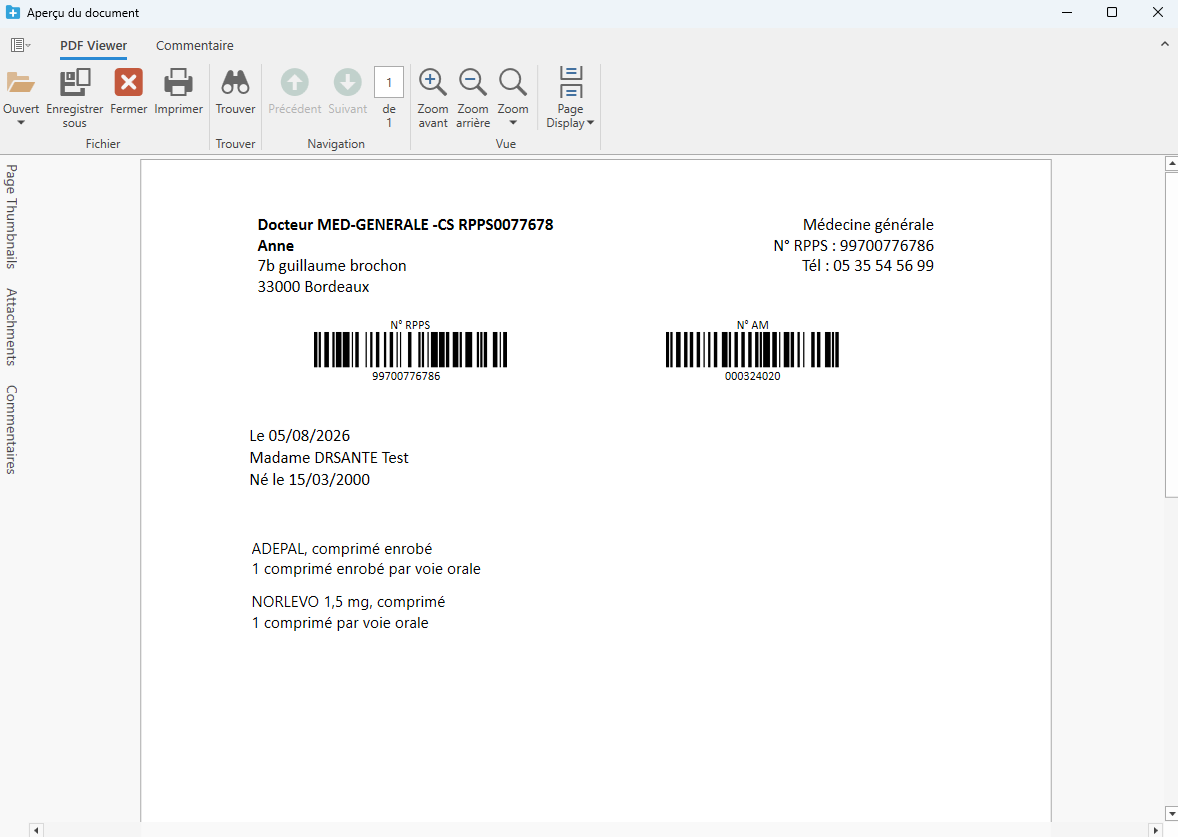Click the text 'Madame DRSANTE Test'

(x=329, y=458)
